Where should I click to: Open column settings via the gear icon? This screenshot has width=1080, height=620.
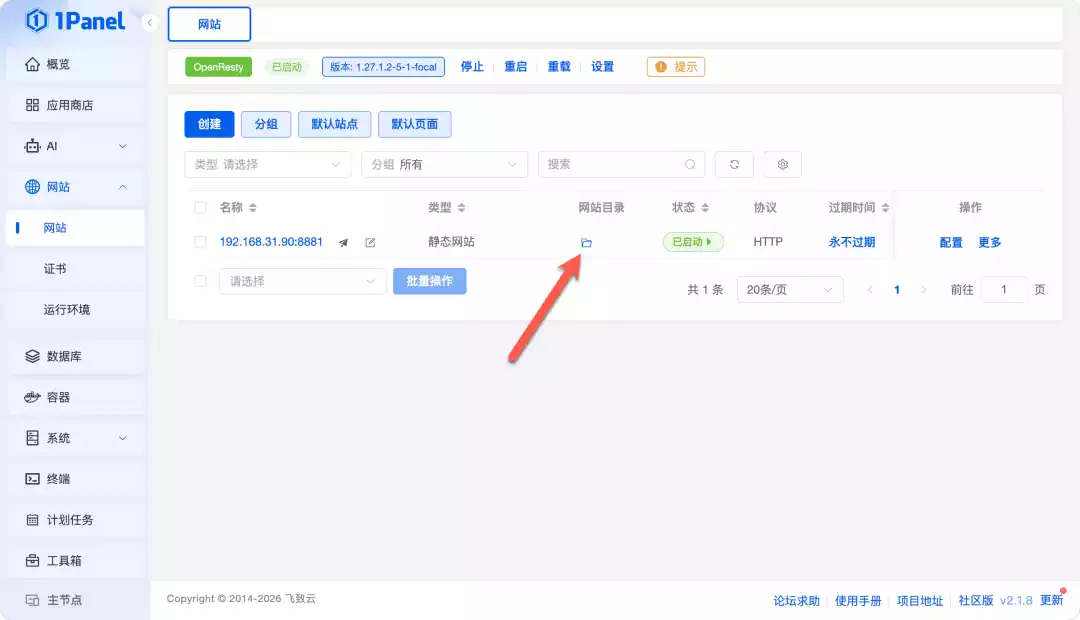[x=782, y=163]
